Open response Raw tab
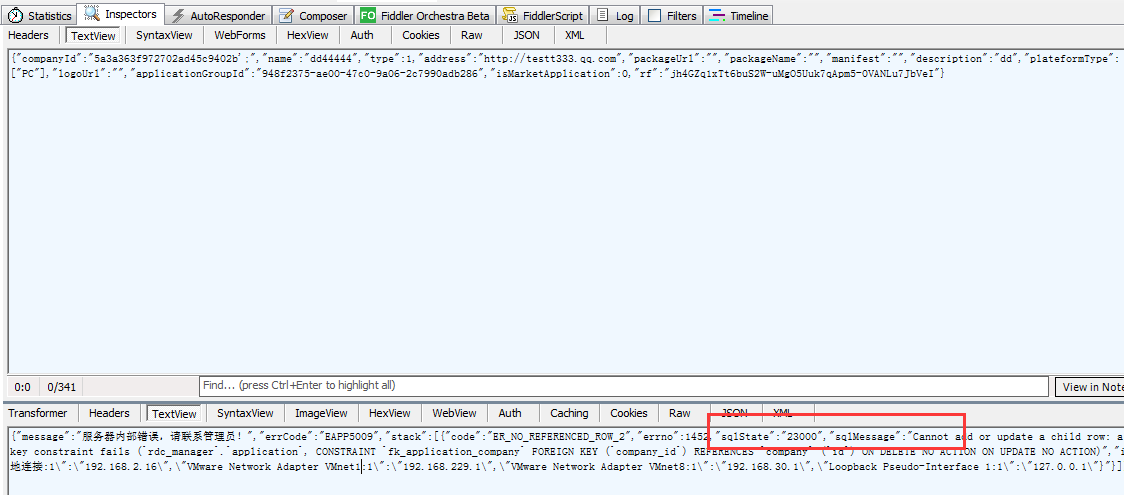This screenshot has height=495, width=1124. tap(680, 413)
